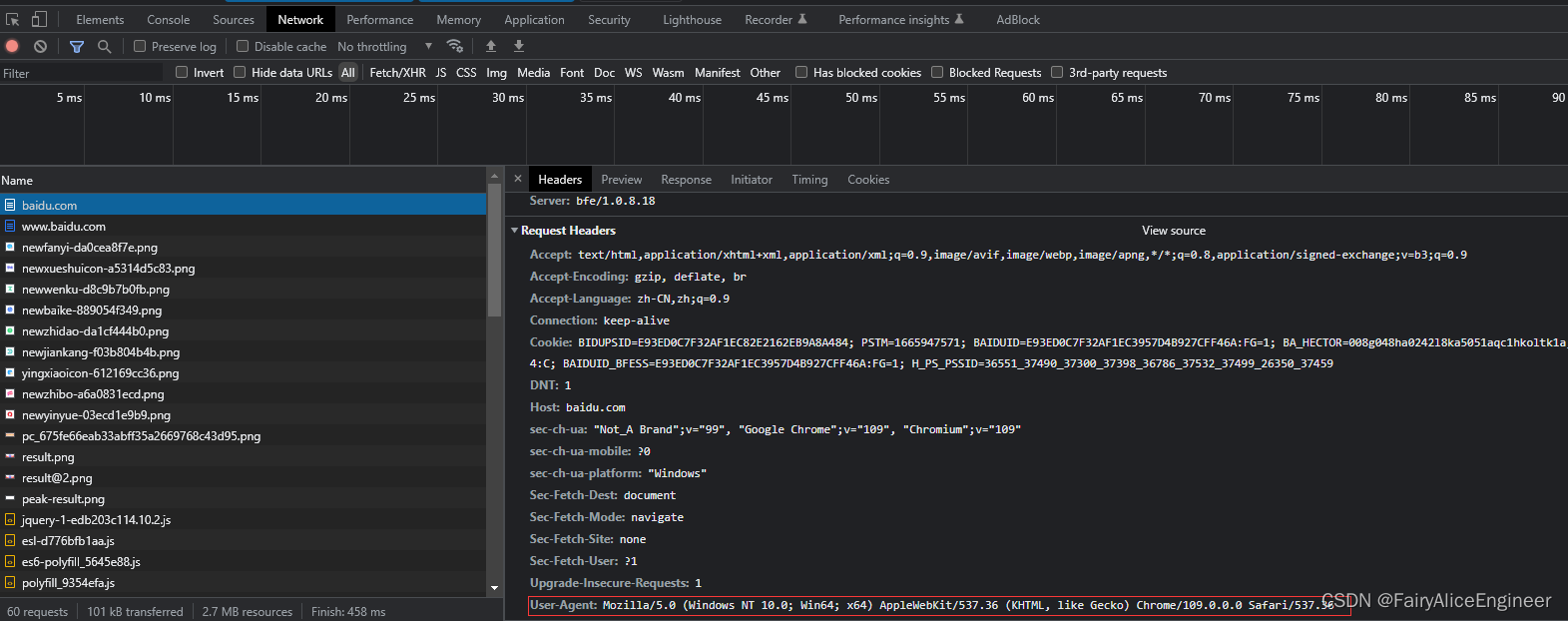This screenshot has width=1568, height=621.
Task: Open the Timing details tab
Action: click(x=809, y=180)
